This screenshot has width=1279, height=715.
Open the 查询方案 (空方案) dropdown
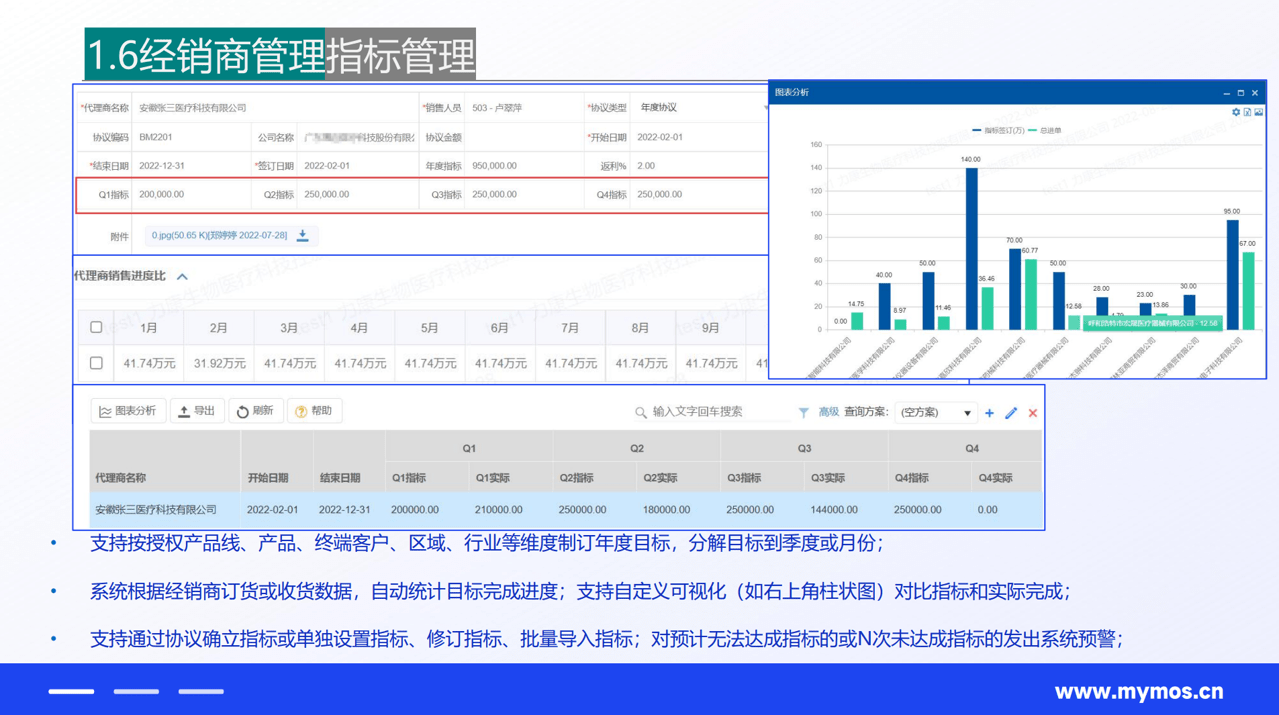[935, 412]
